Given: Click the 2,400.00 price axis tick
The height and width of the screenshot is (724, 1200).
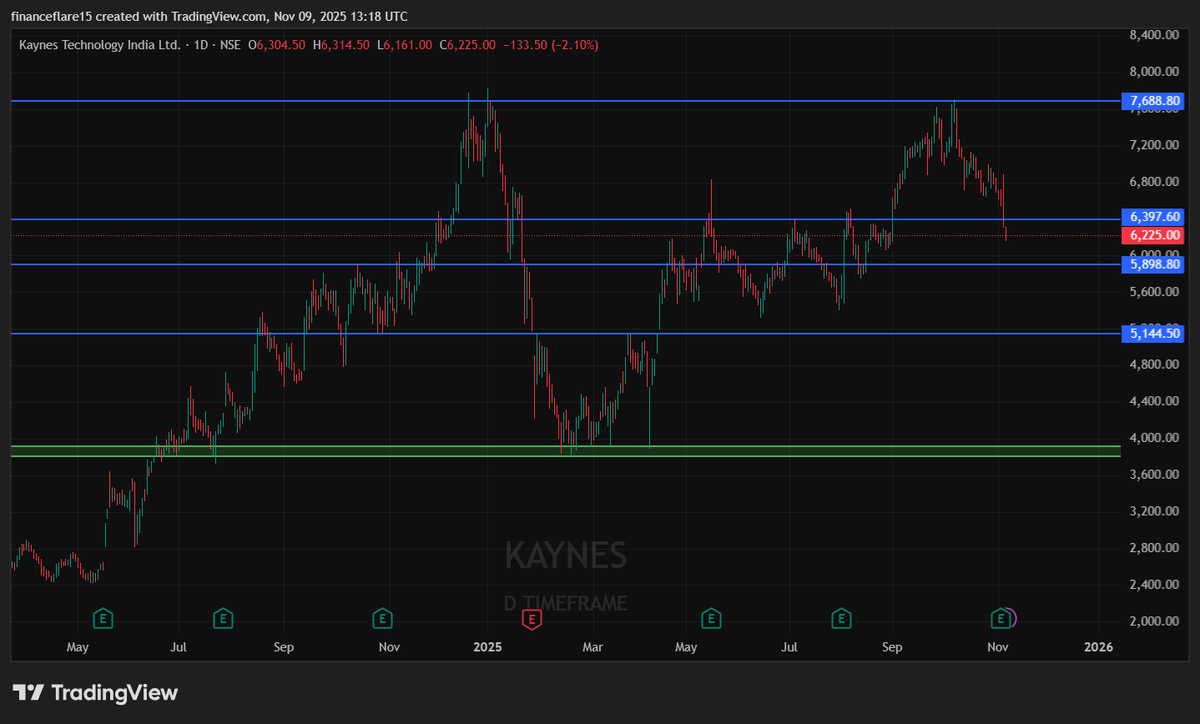Looking at the screenshot, I should coord(1156,585).
